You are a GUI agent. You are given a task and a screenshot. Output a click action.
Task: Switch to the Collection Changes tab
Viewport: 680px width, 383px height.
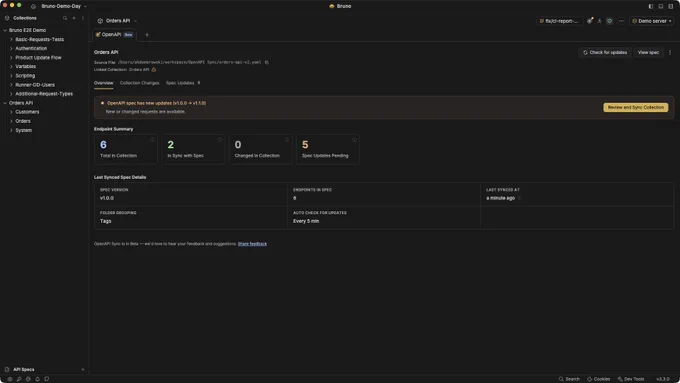[140, 83]
